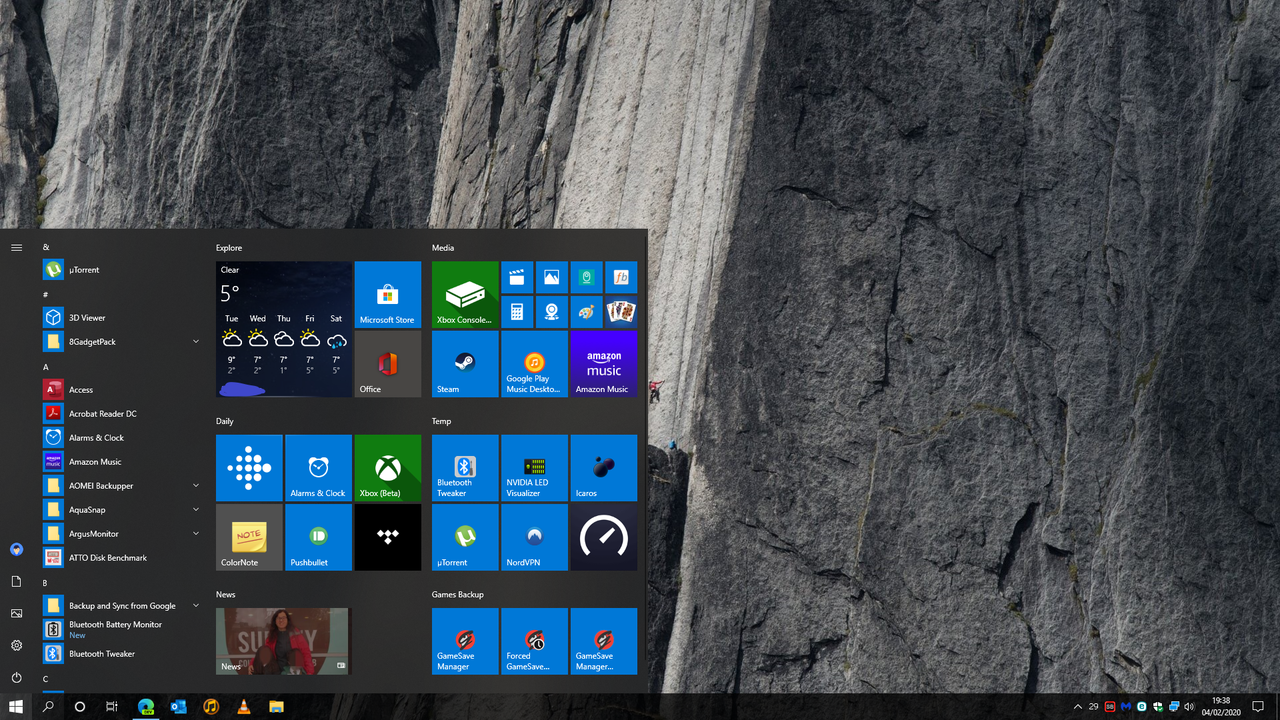Click the Media tile group title
Screen dimensions: 1280x720
point(443,248)
